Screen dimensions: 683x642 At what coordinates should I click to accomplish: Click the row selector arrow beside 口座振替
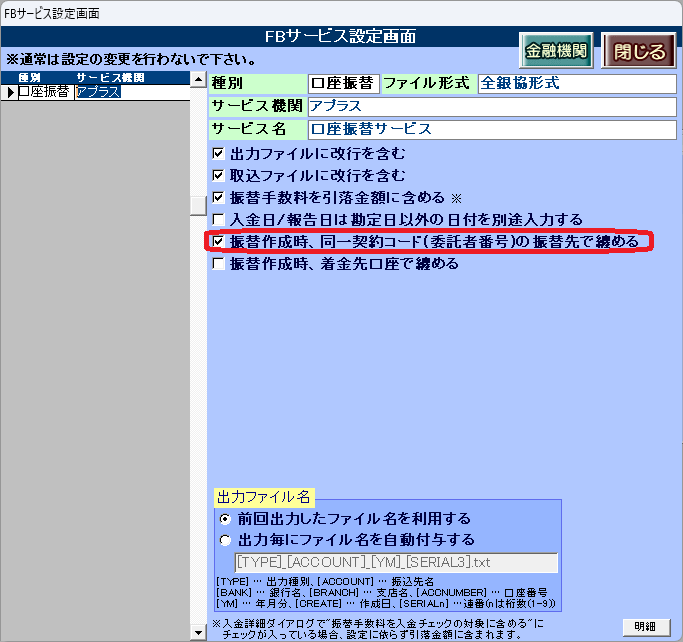(10, 92)
